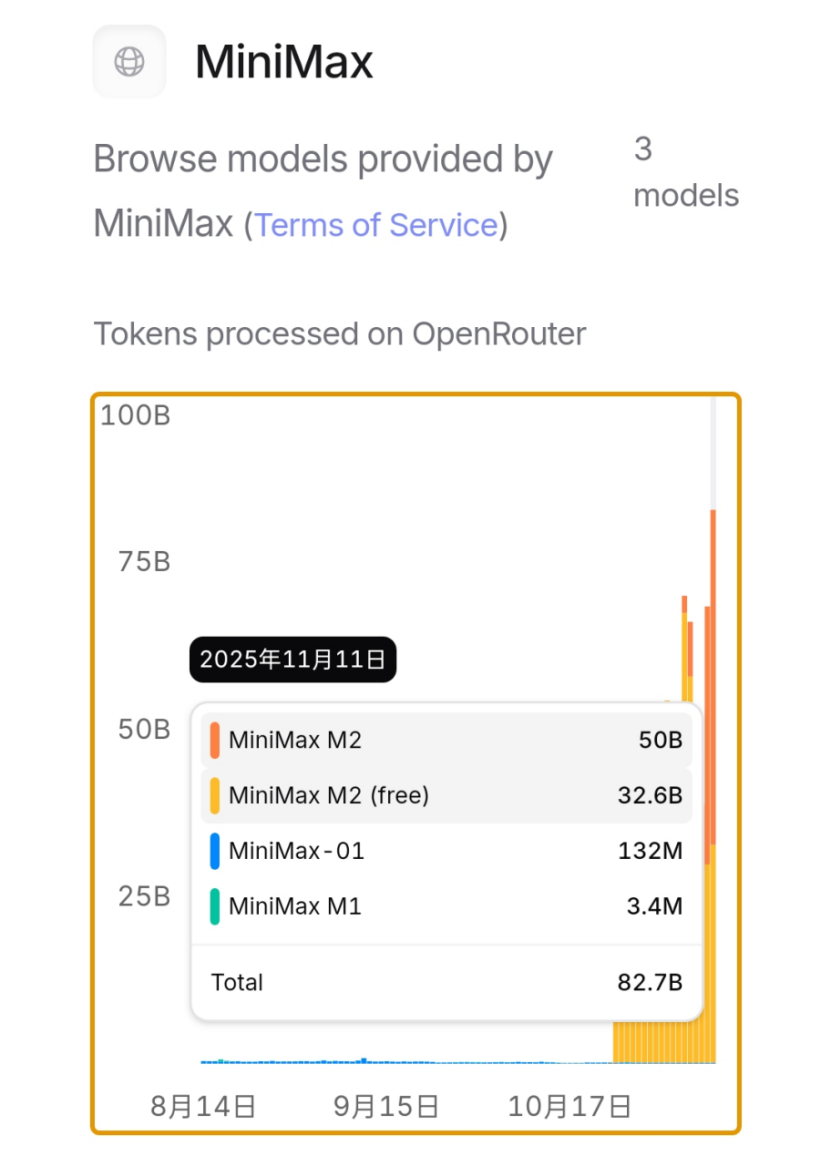Click the 8月14日 axis label
This screenshot has height=1167, width=831.
(203, 1105)
